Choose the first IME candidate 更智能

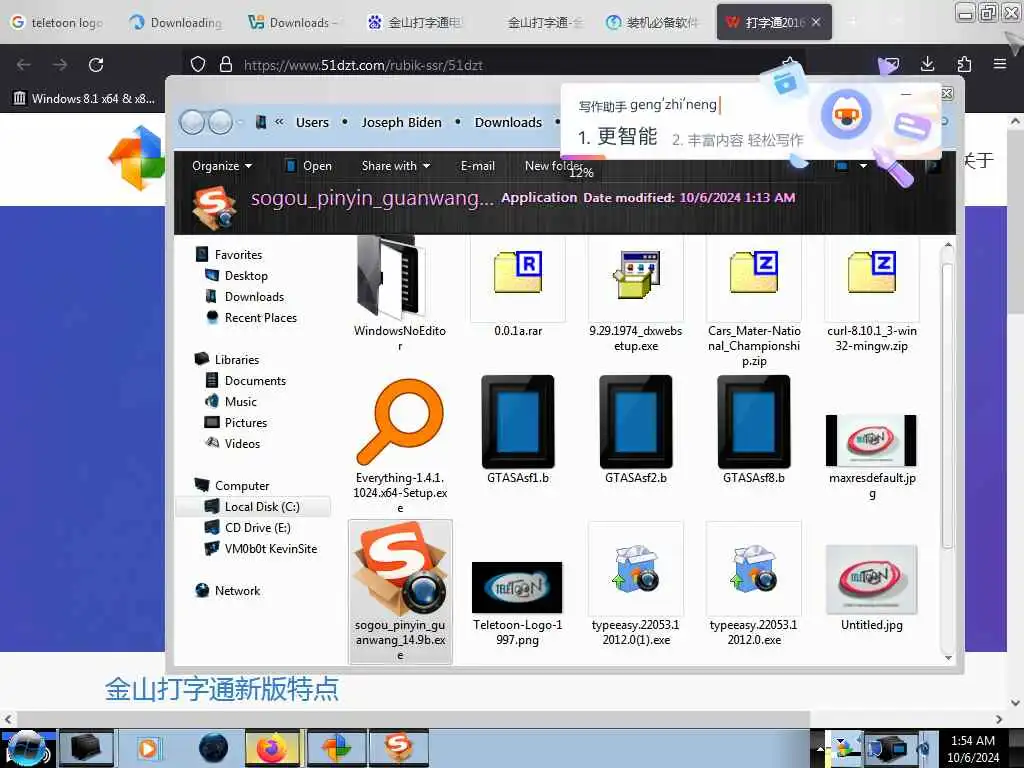point(618,136)
